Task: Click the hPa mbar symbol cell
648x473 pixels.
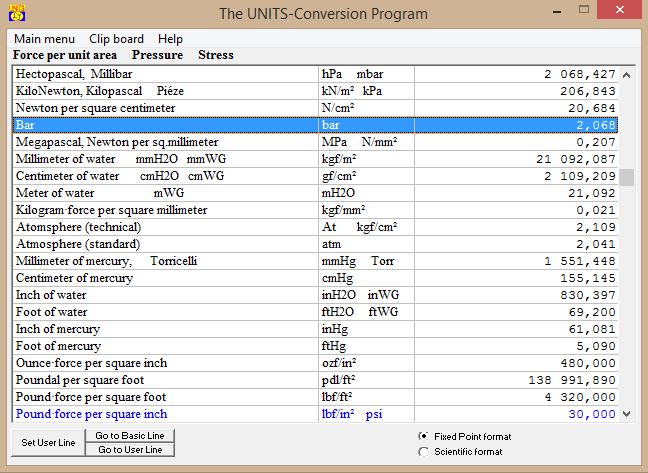Action: [367, 74]
